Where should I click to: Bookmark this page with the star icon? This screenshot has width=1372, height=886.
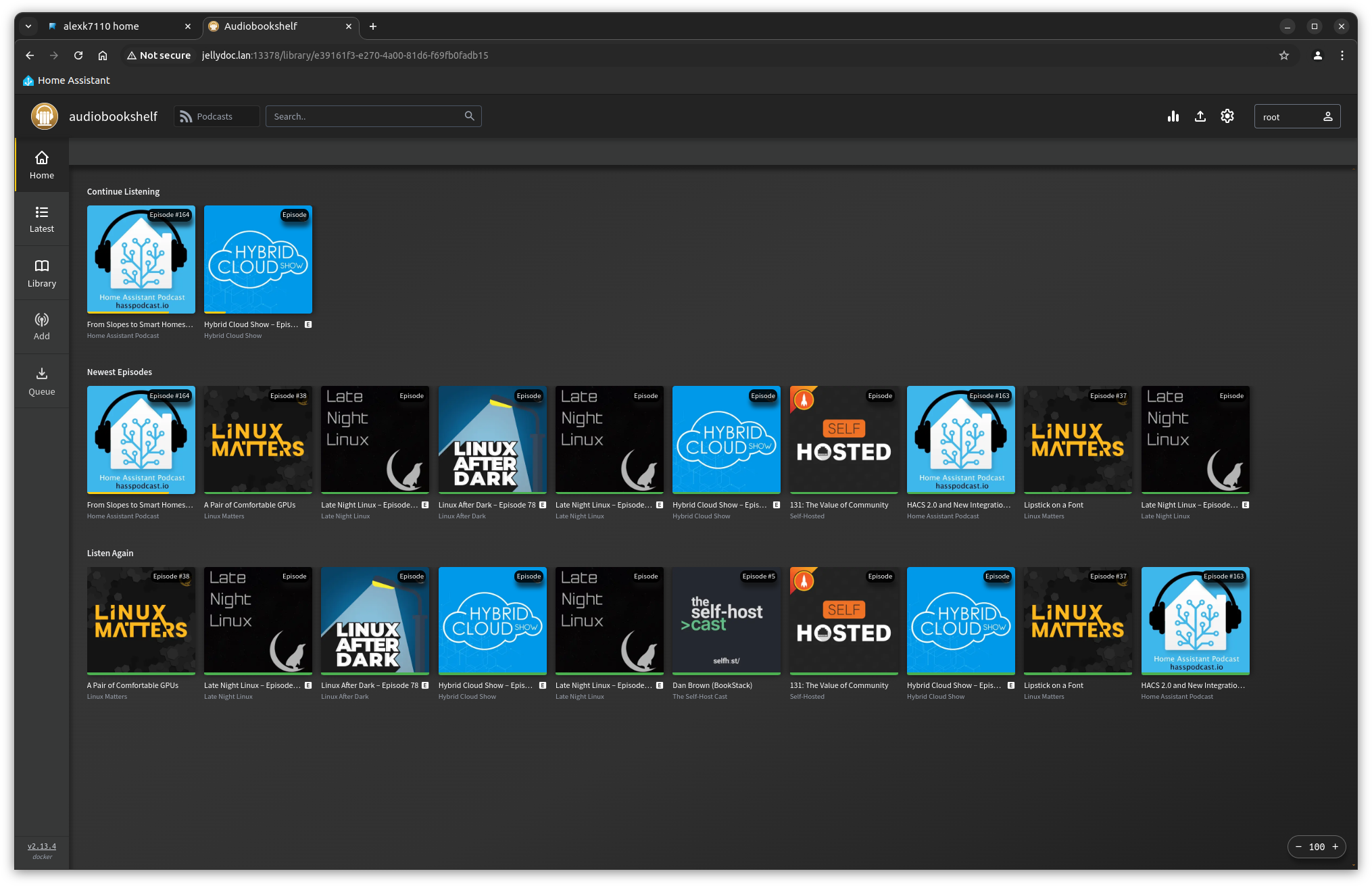(1284, 55)
